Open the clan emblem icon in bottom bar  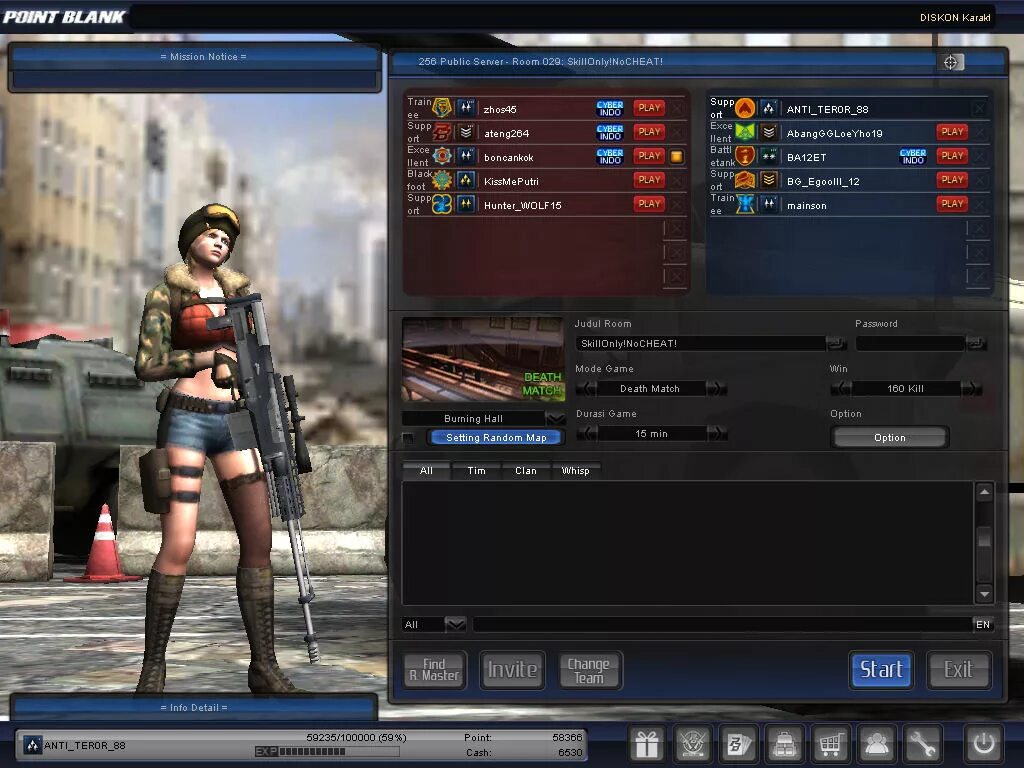point(693,743)
